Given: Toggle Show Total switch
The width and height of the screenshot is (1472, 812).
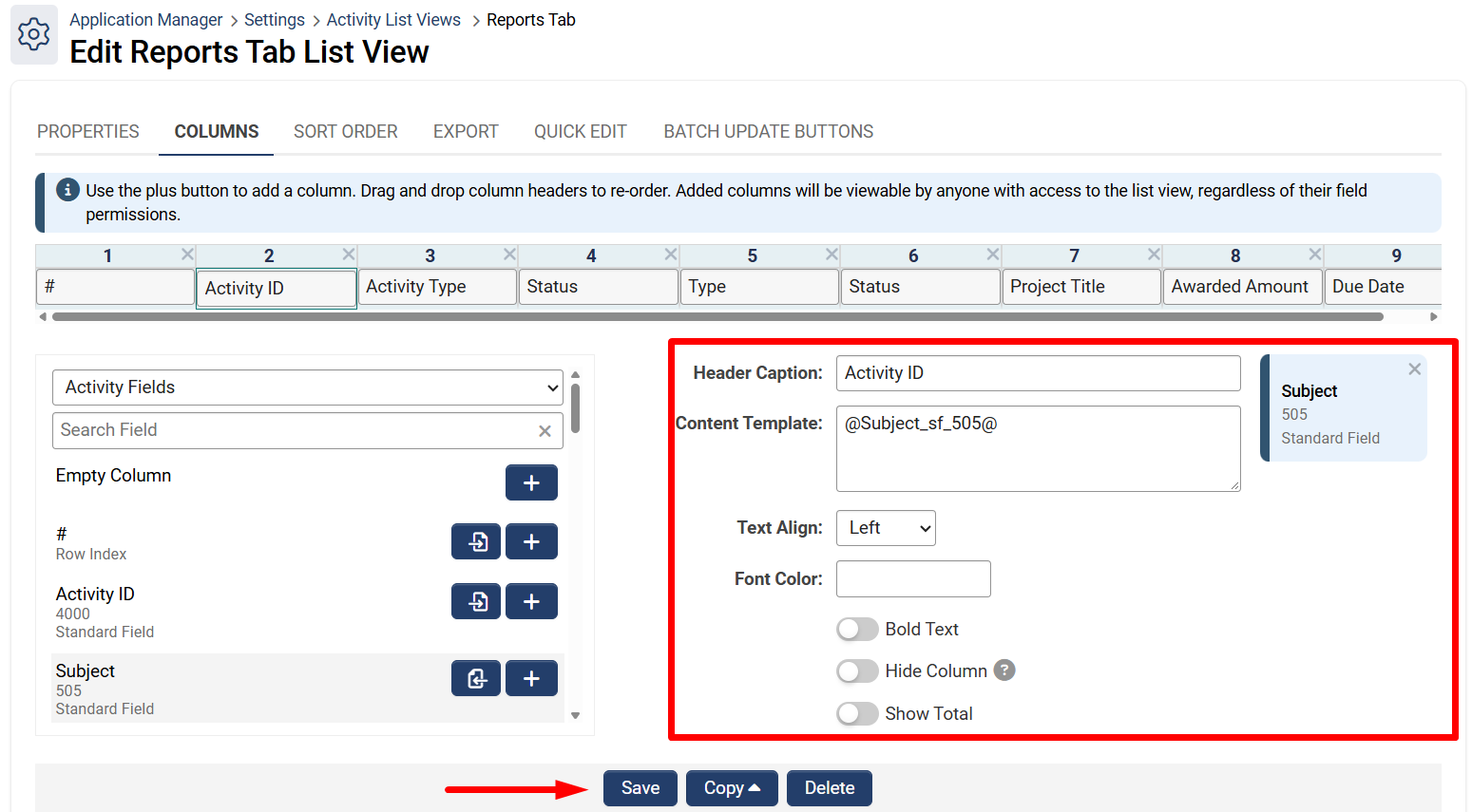Looking at the screenshot, I should coord(857,714).
